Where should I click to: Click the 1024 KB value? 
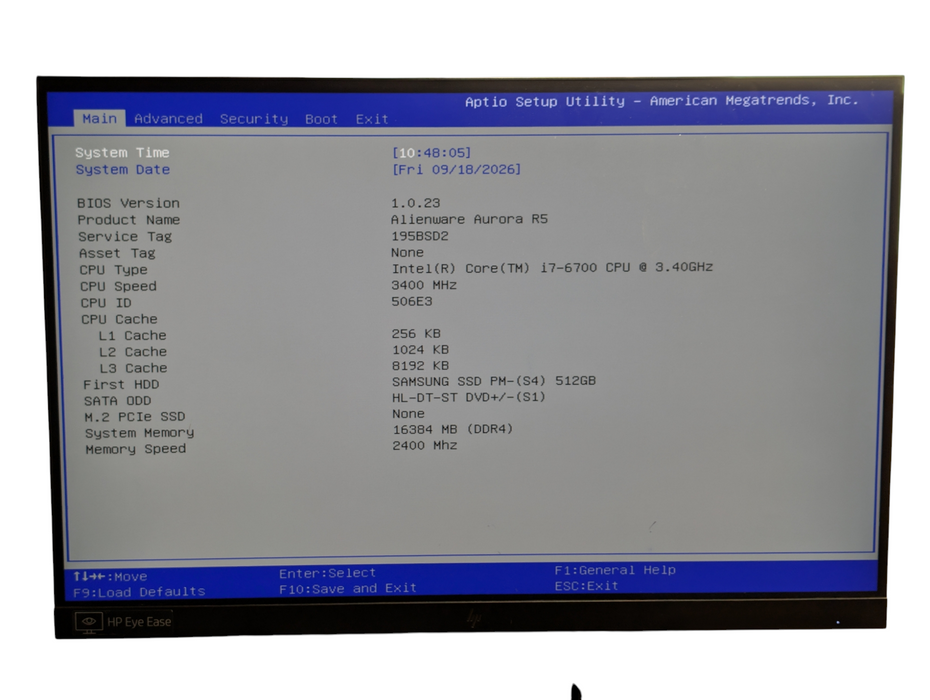[x=420, y=349]
